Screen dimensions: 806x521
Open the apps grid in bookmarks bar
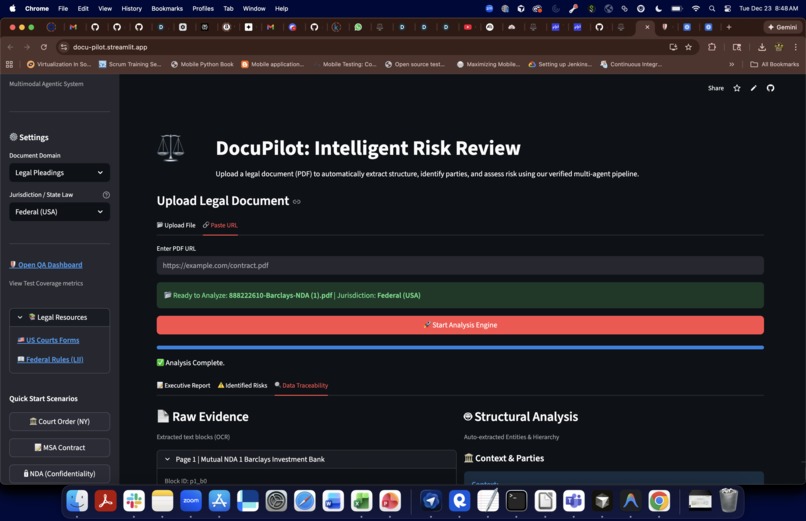9,64
